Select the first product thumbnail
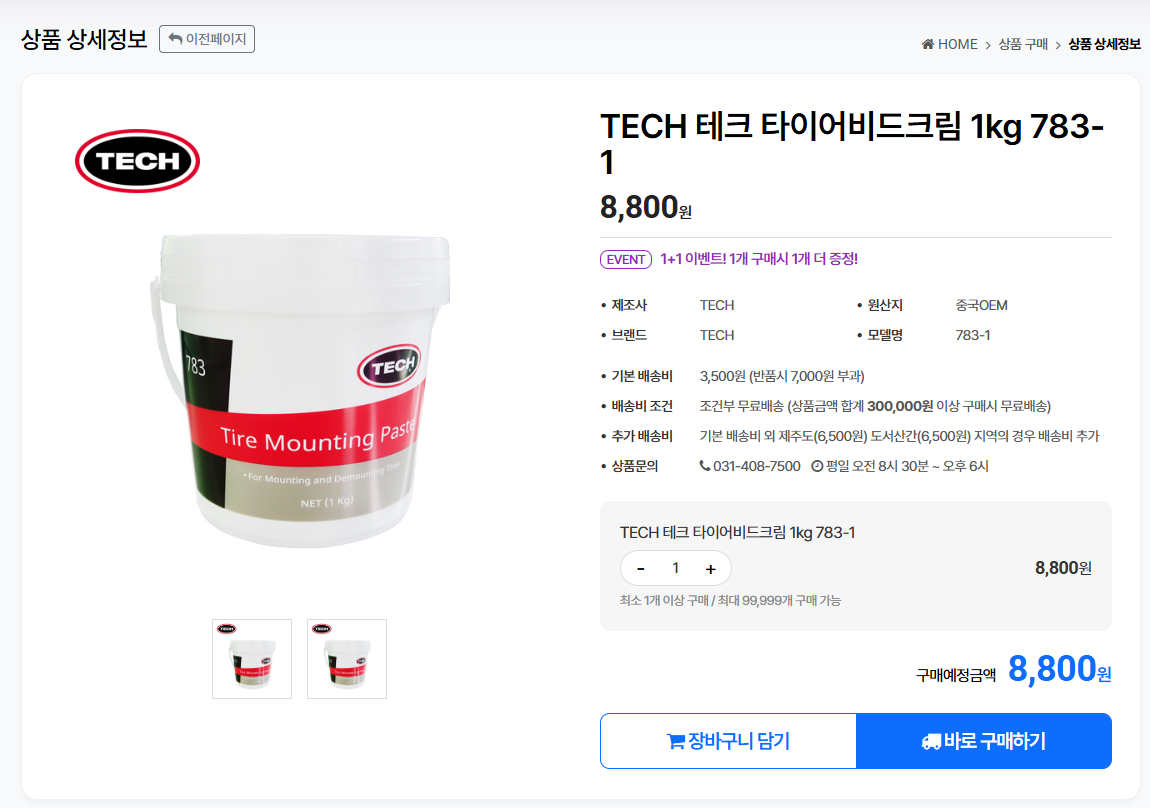This screenshot has width=1150, height=808. [252, 658]
